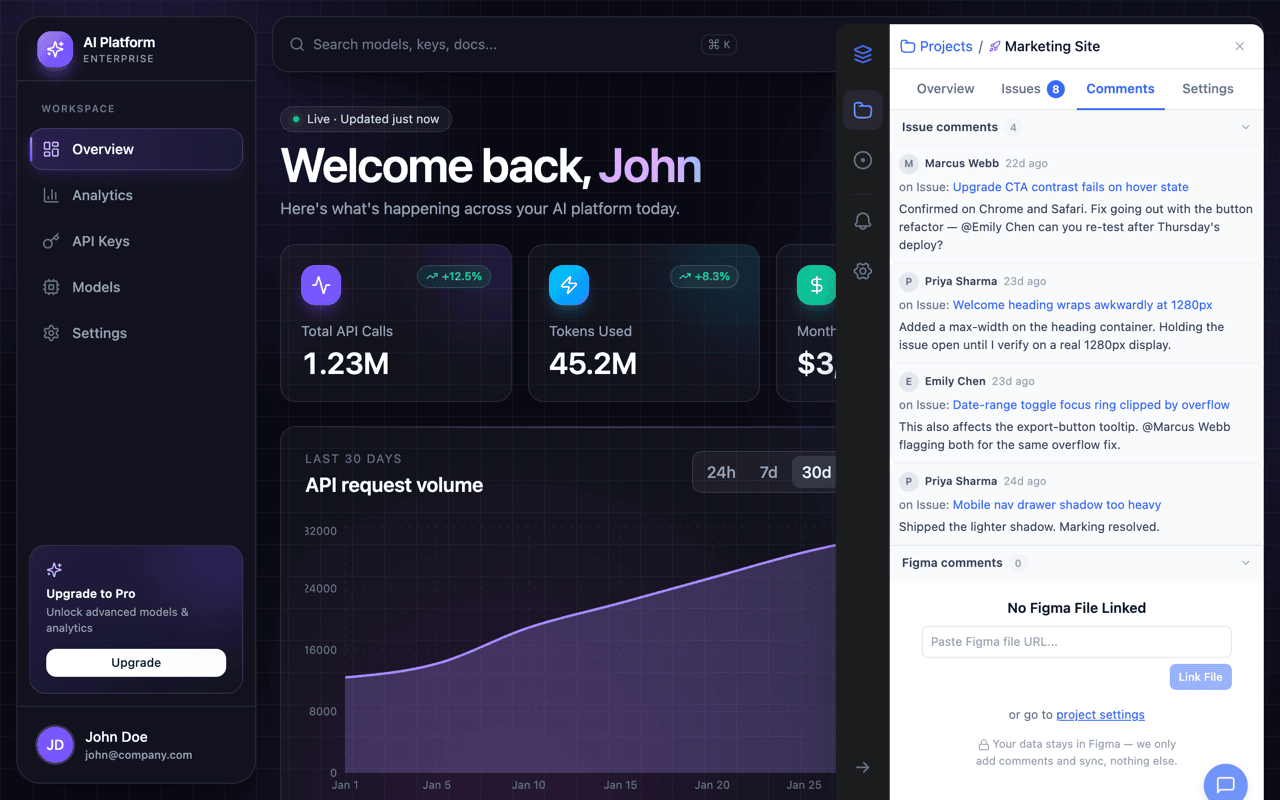Screen dimensions: 1280x800
Task: Click the Figma comments count 0
Action: (x=1018, y=564)
